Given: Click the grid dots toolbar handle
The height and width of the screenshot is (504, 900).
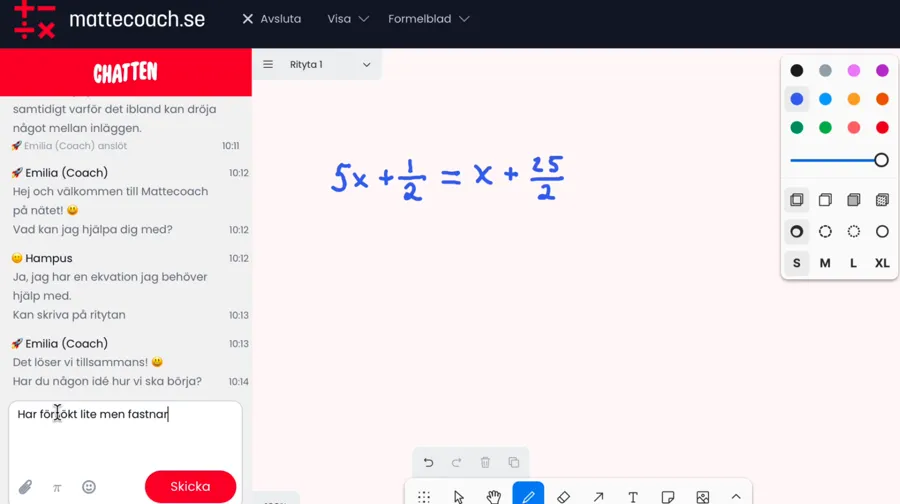Looking at the screenshot, I should point(424,497).
